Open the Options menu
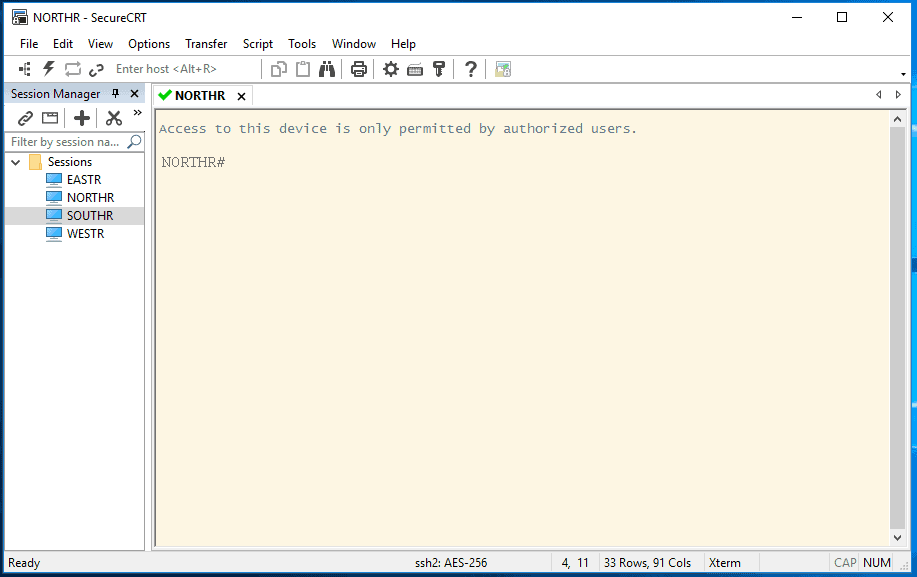 pyautogui.click(x=149, y=44)
